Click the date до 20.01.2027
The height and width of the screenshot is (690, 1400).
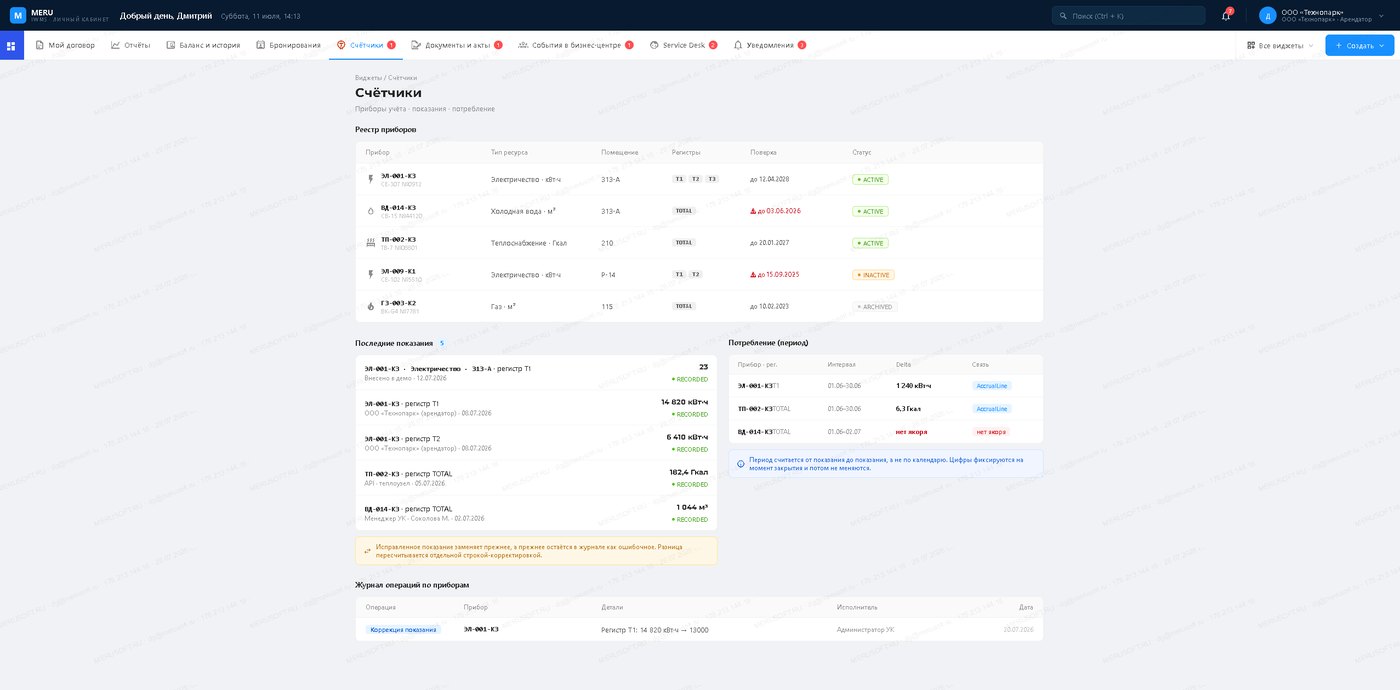(769, 243)
